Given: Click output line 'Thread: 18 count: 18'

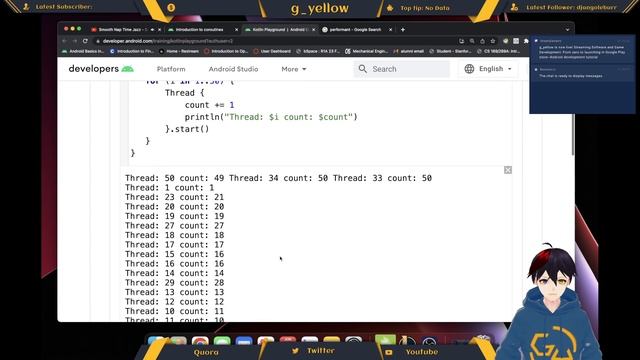Looking at the screenshot, I should [174, 235].
